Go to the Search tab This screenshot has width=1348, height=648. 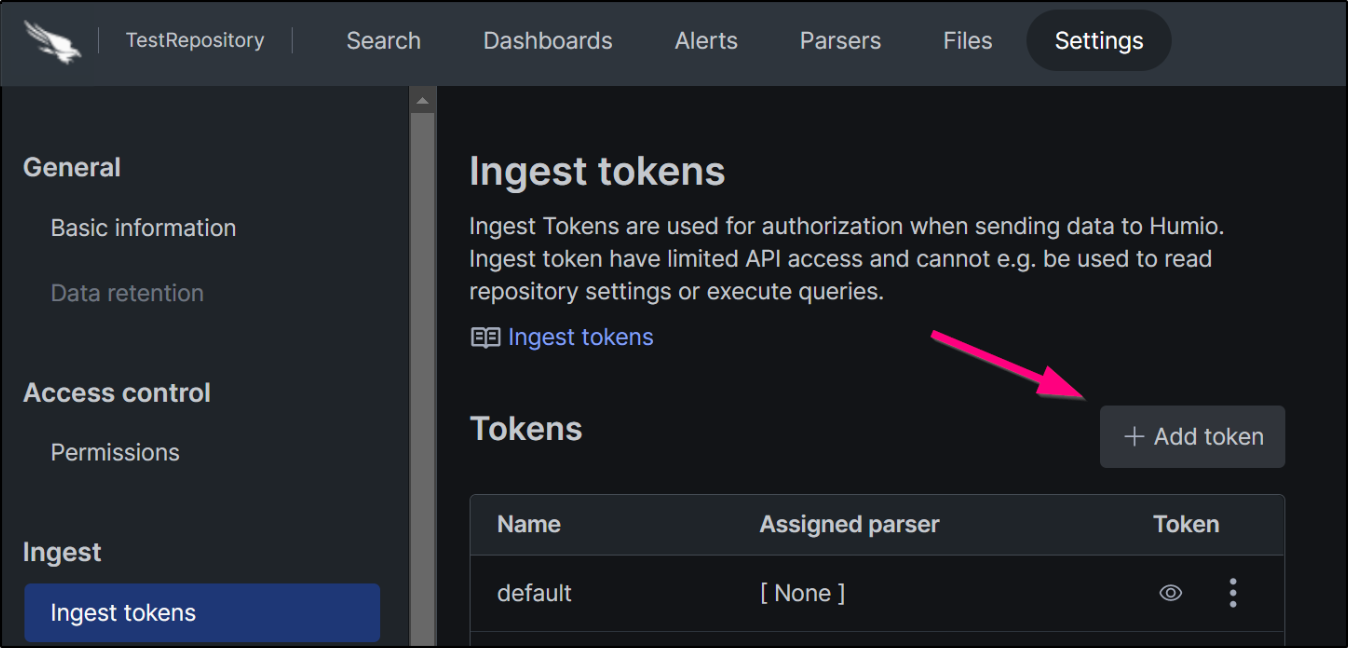coord(384,41)
